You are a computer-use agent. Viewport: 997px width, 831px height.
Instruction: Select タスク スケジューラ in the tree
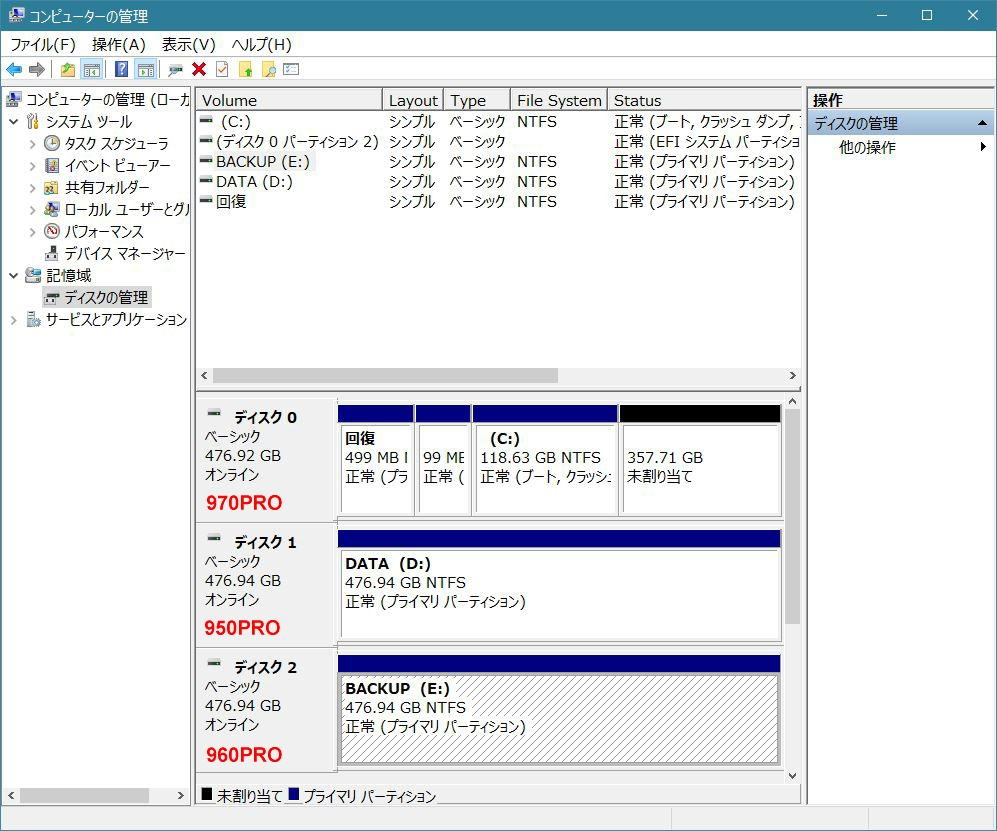point(117,144)
